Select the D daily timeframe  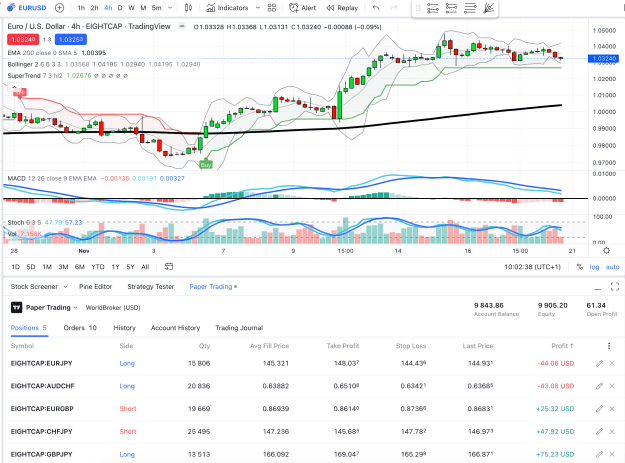[x=120, y=8]
